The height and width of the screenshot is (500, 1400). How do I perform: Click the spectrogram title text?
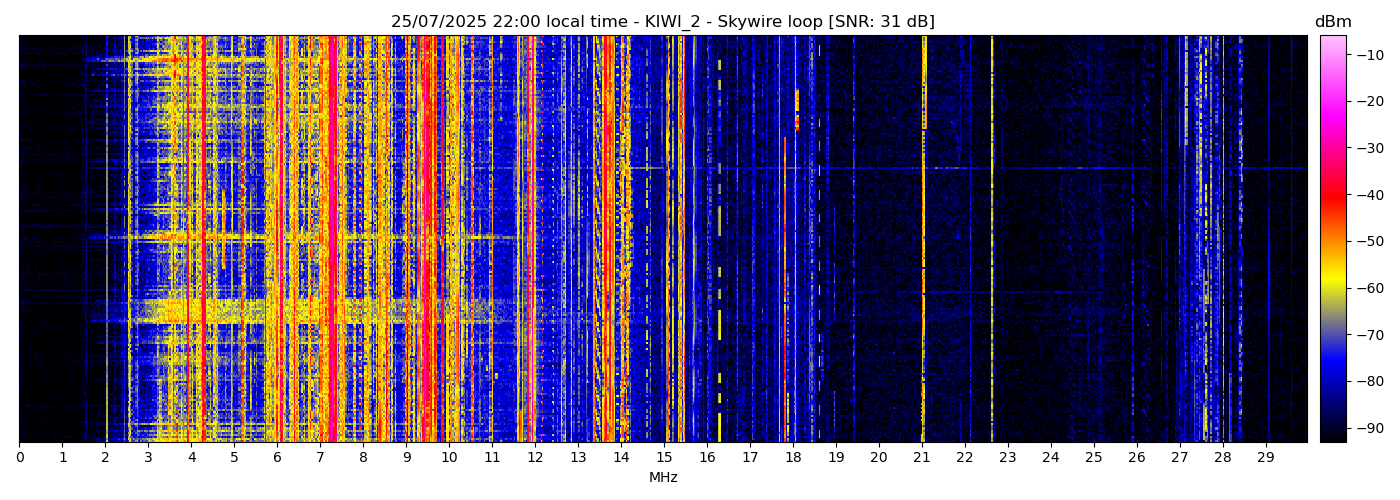[662, 22]
